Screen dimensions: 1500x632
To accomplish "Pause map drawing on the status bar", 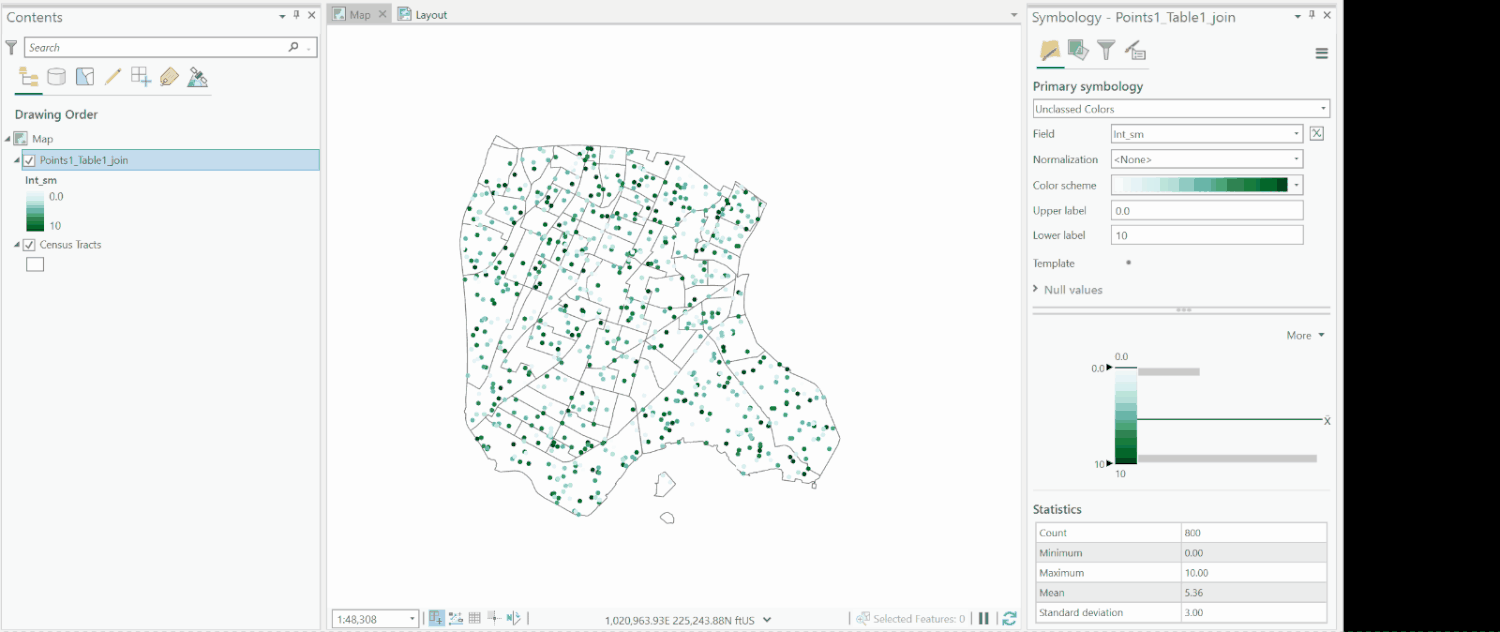I will click(984, 618).
